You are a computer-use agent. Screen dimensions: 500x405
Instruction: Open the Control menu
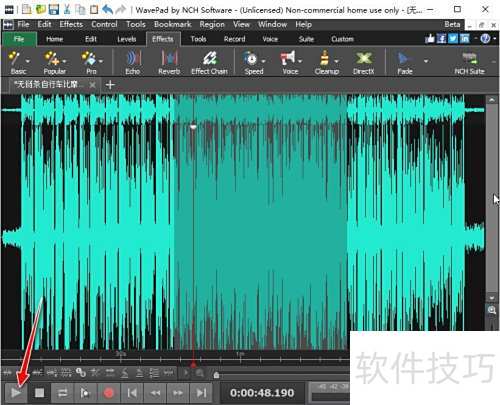pyautogui.click(x=104, y=24)
